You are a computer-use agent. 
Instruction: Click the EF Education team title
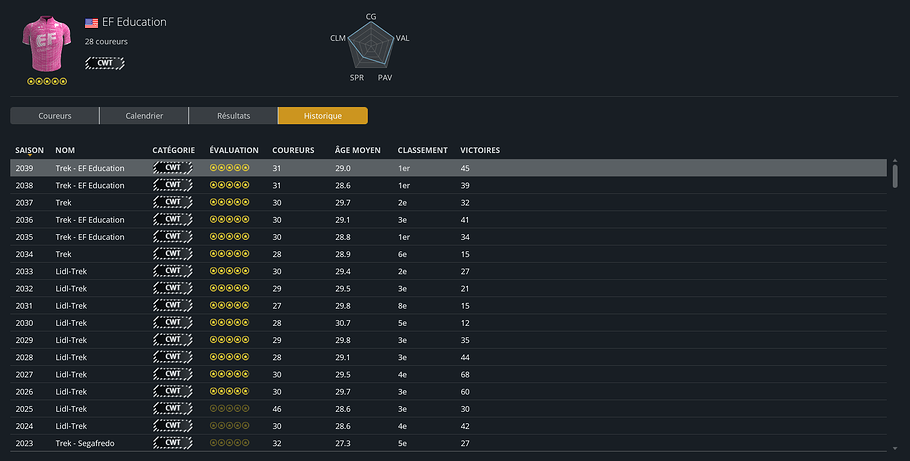click(x=134, y=22)
